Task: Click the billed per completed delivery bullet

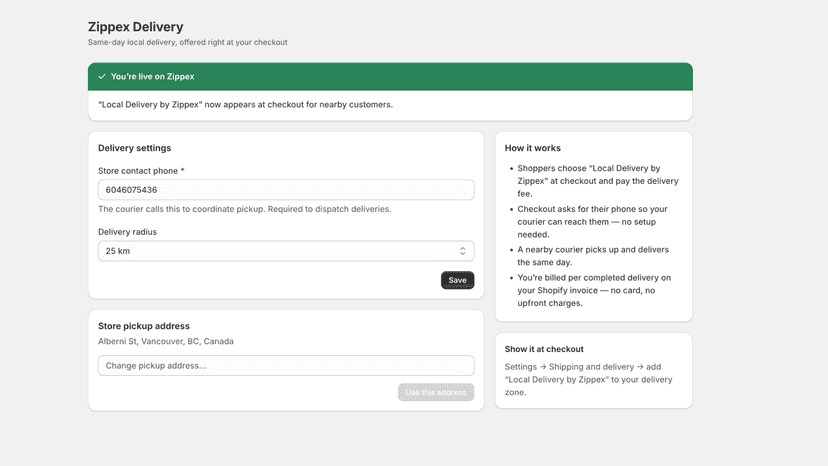Action: click(x=594, y=290)
